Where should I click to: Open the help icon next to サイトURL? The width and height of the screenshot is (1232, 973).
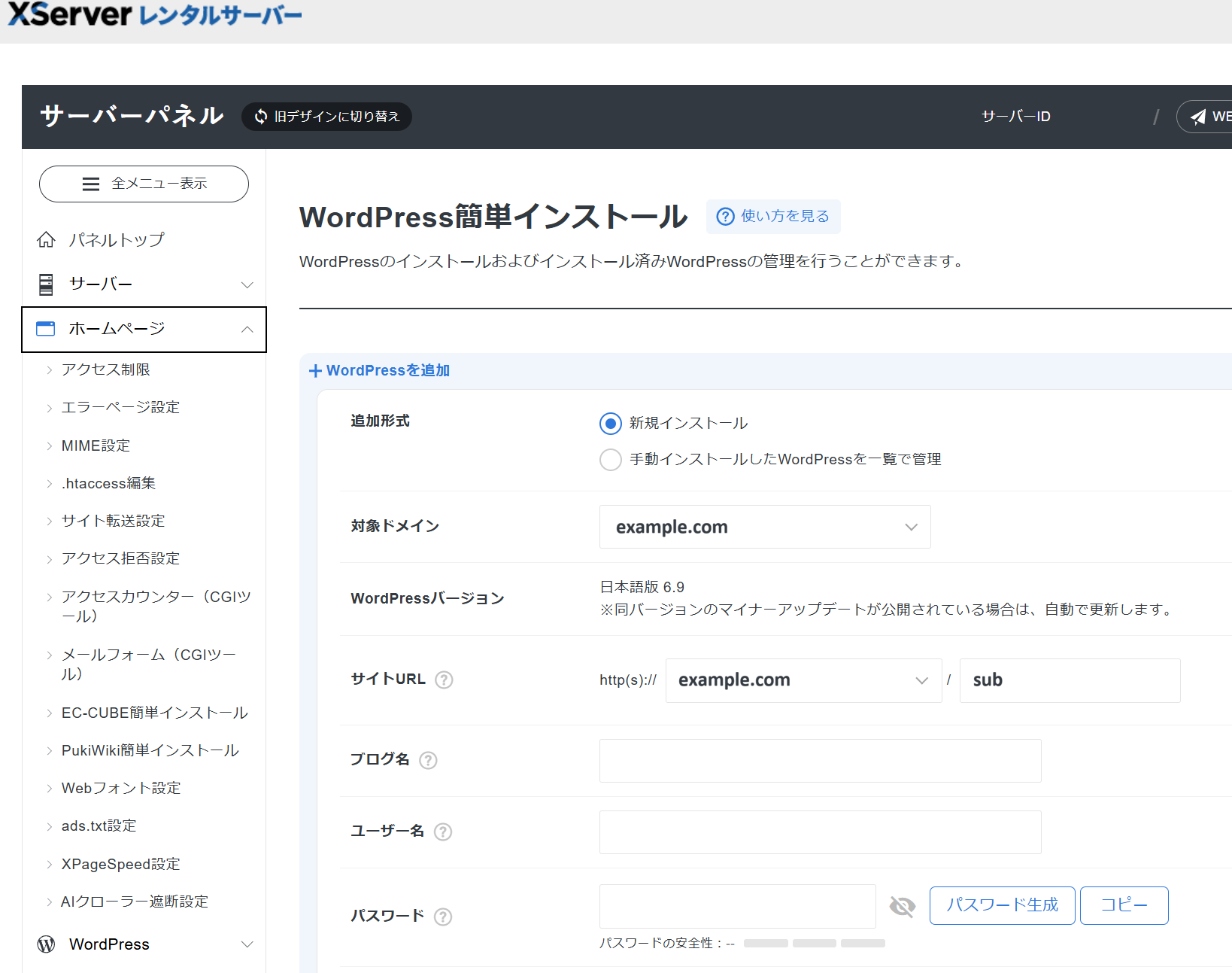click(444, 680)
